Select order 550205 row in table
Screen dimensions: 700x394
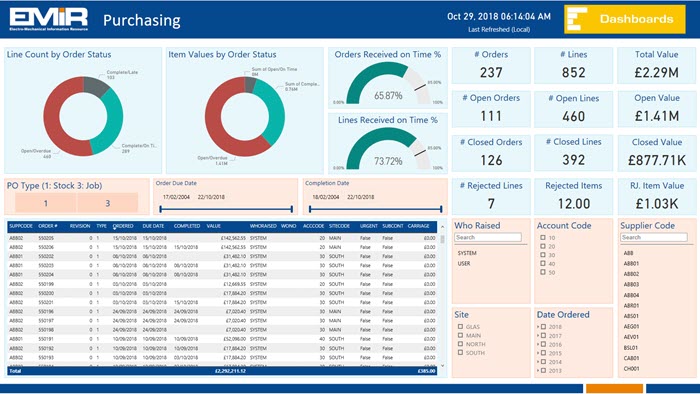[x=222, y=238]
